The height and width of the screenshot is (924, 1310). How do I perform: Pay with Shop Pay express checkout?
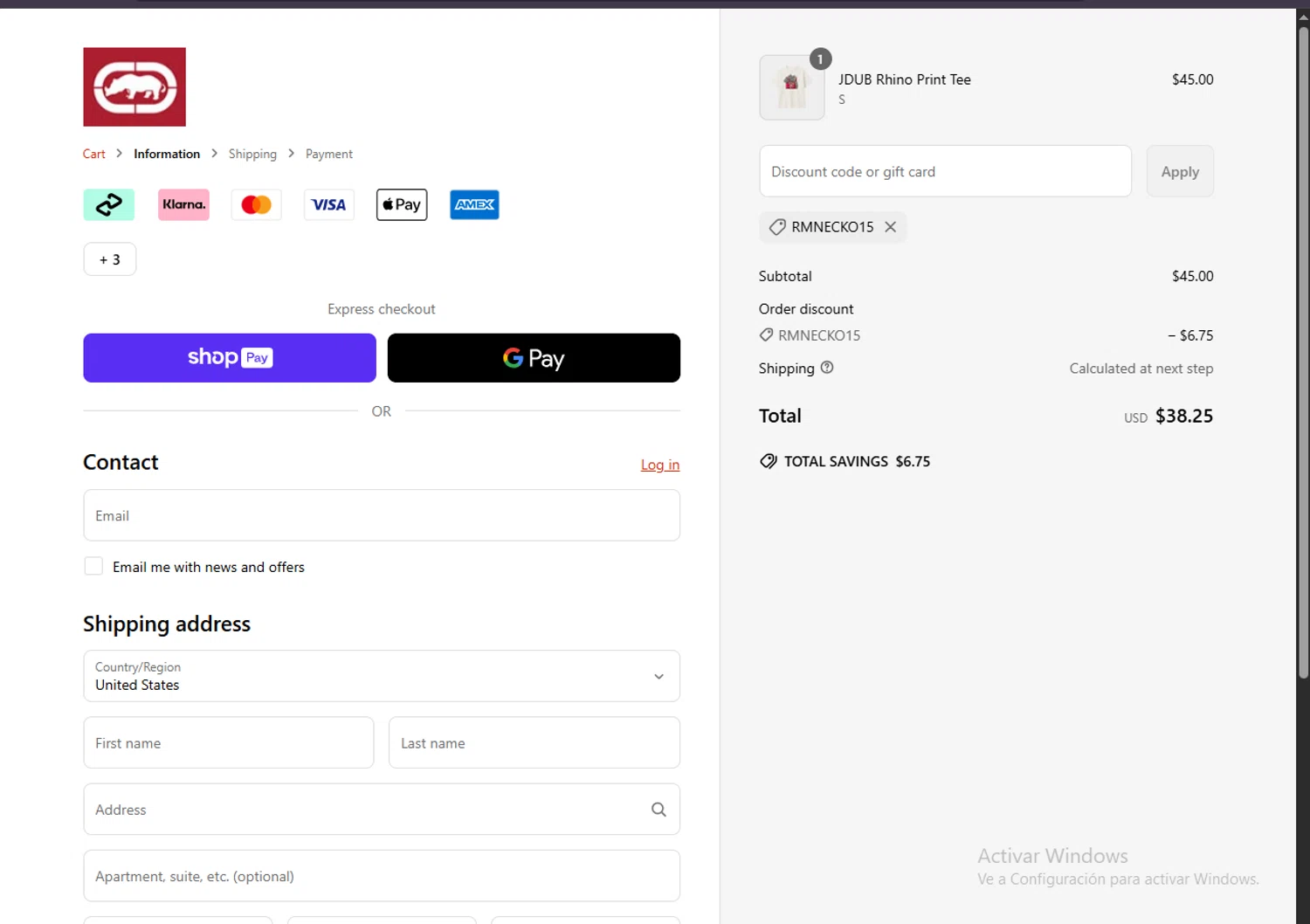pyautogui.click(x=230, y=358)
